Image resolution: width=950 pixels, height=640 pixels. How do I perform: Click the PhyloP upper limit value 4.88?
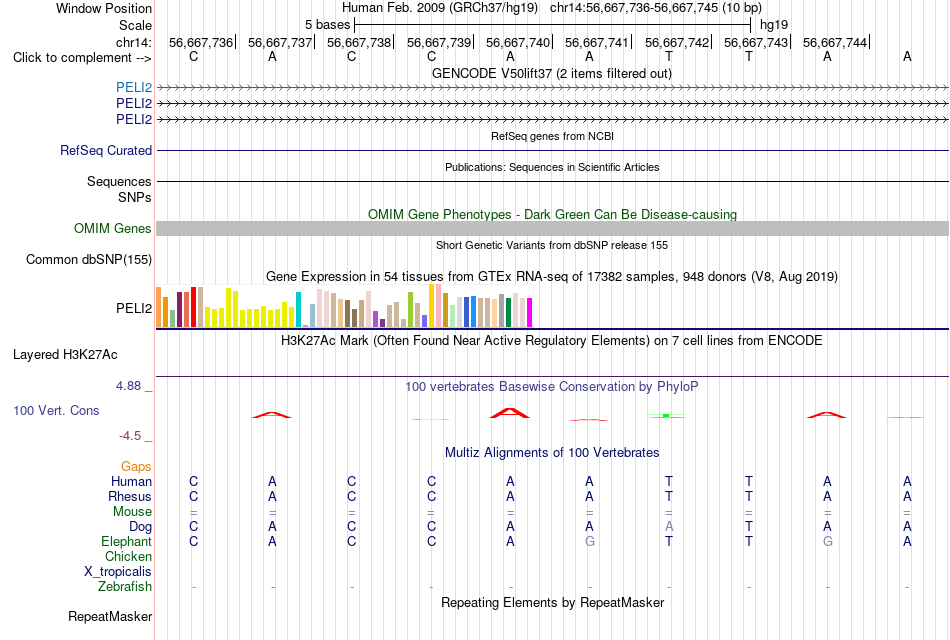click(128, 386)
